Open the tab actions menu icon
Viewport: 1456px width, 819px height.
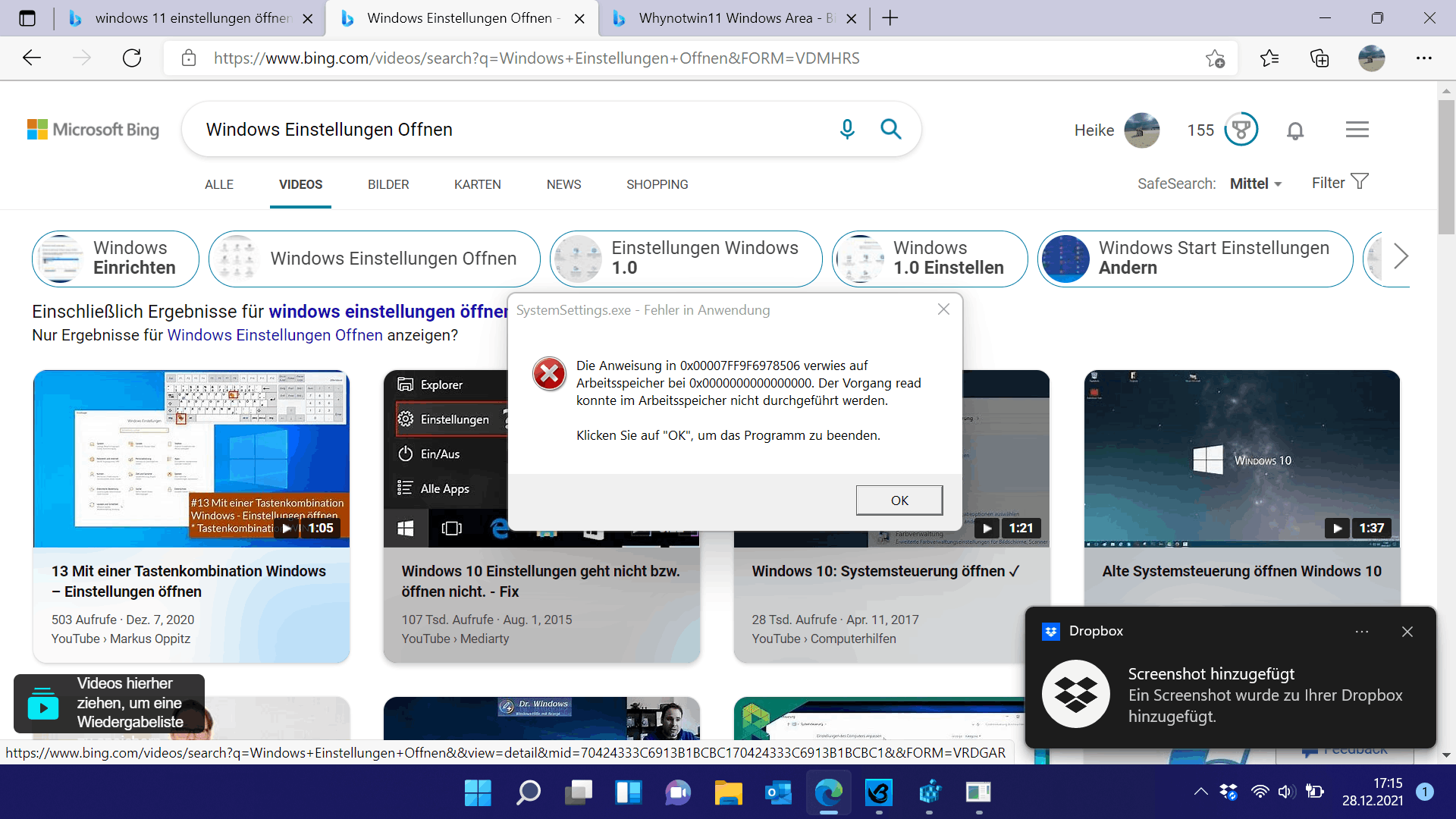27,18
